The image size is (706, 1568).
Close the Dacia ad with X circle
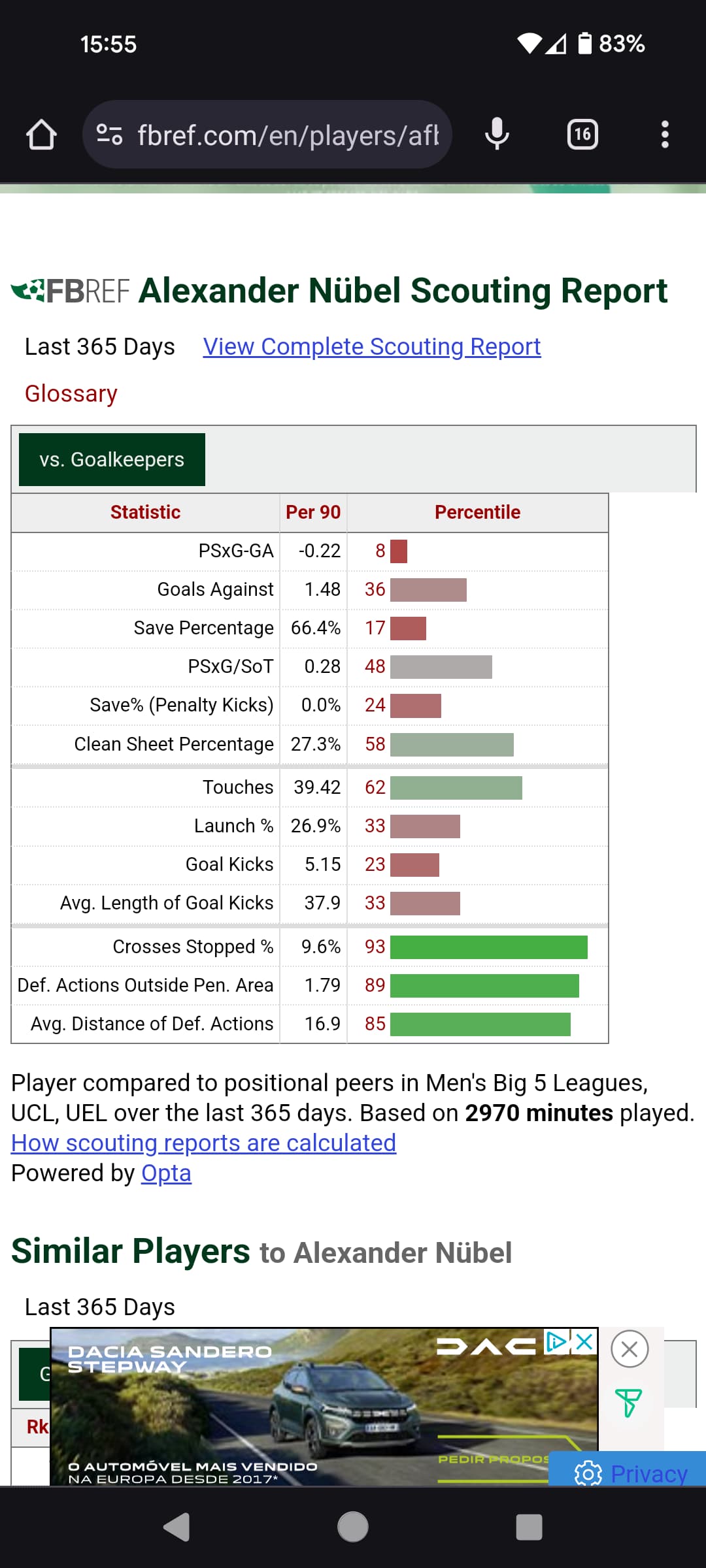tap(630, 1348)
